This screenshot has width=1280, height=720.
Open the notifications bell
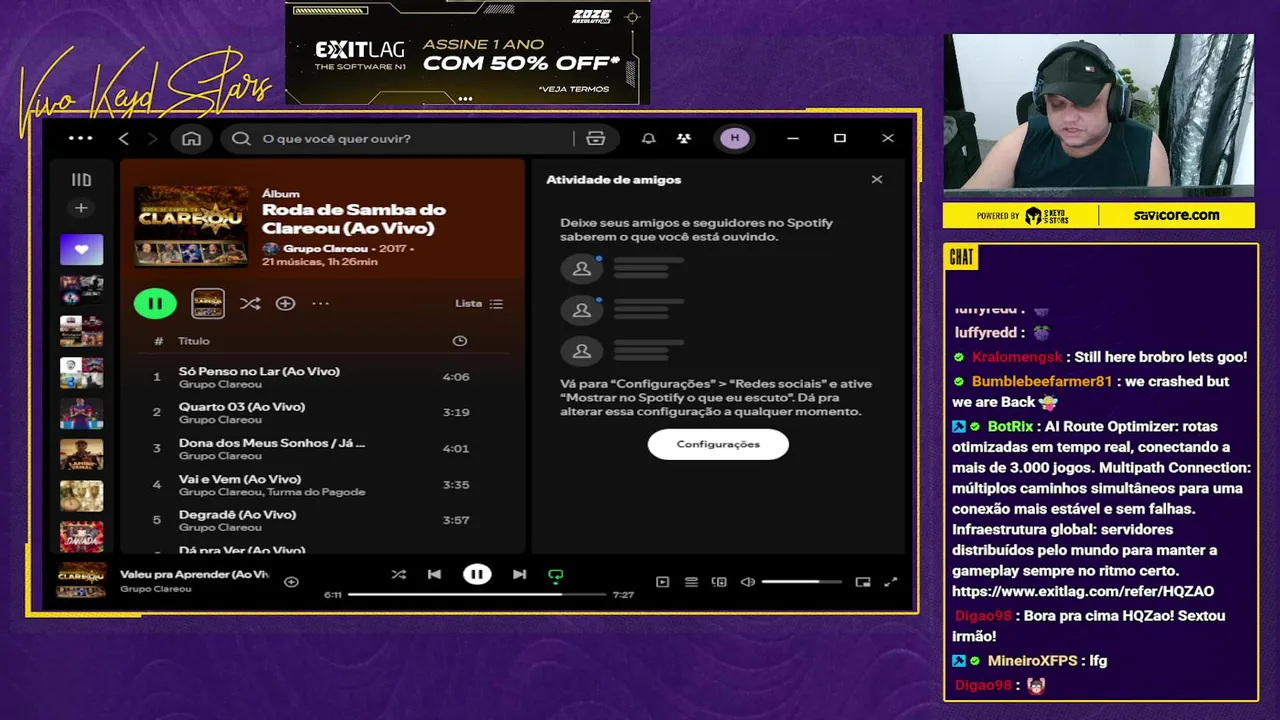pyautogui.click(x=648, y=139)
